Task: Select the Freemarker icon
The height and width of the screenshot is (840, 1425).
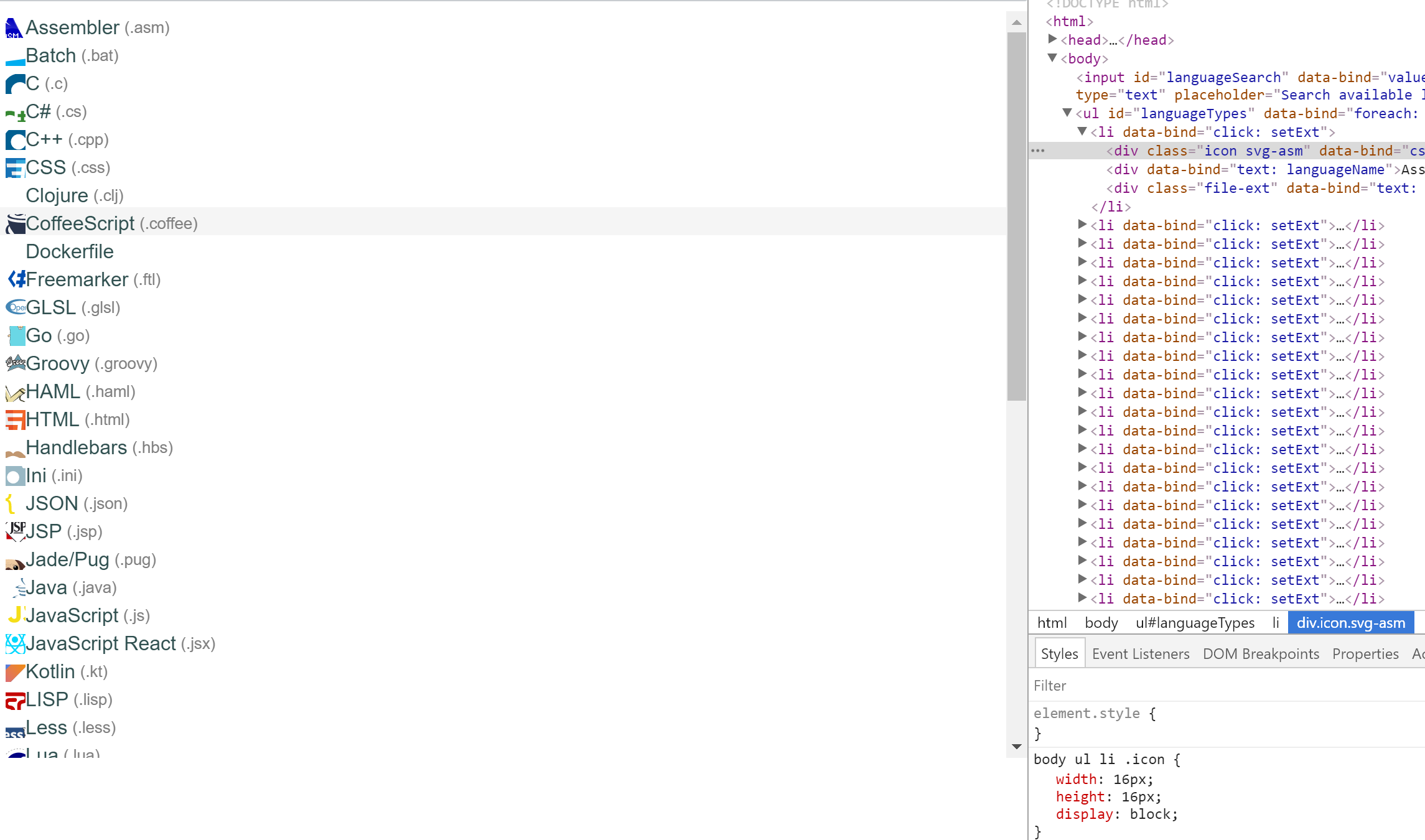Action: point(17,279)
